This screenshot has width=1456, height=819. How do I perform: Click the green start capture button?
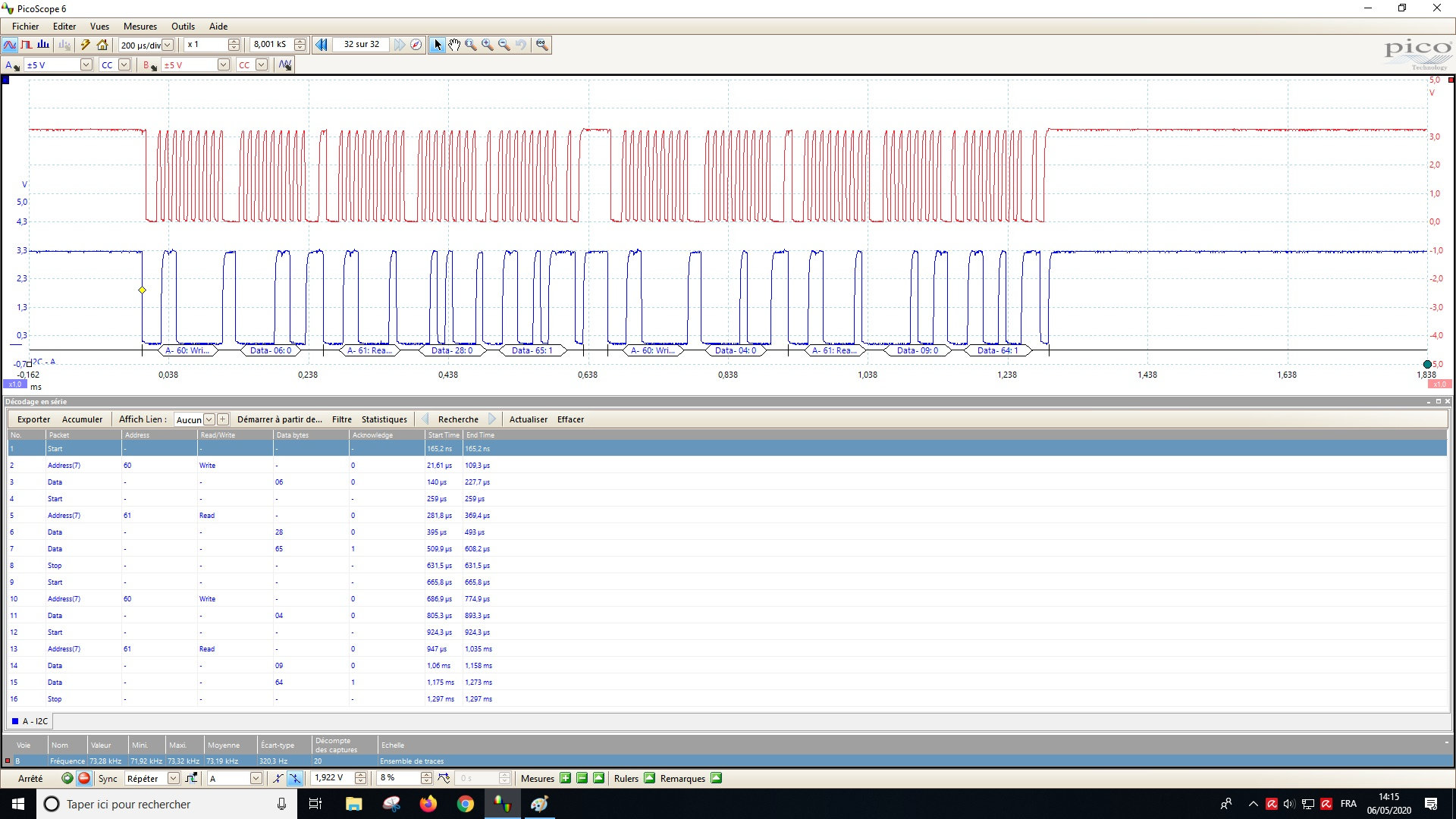pyautogui.click(x=67, y=778)
